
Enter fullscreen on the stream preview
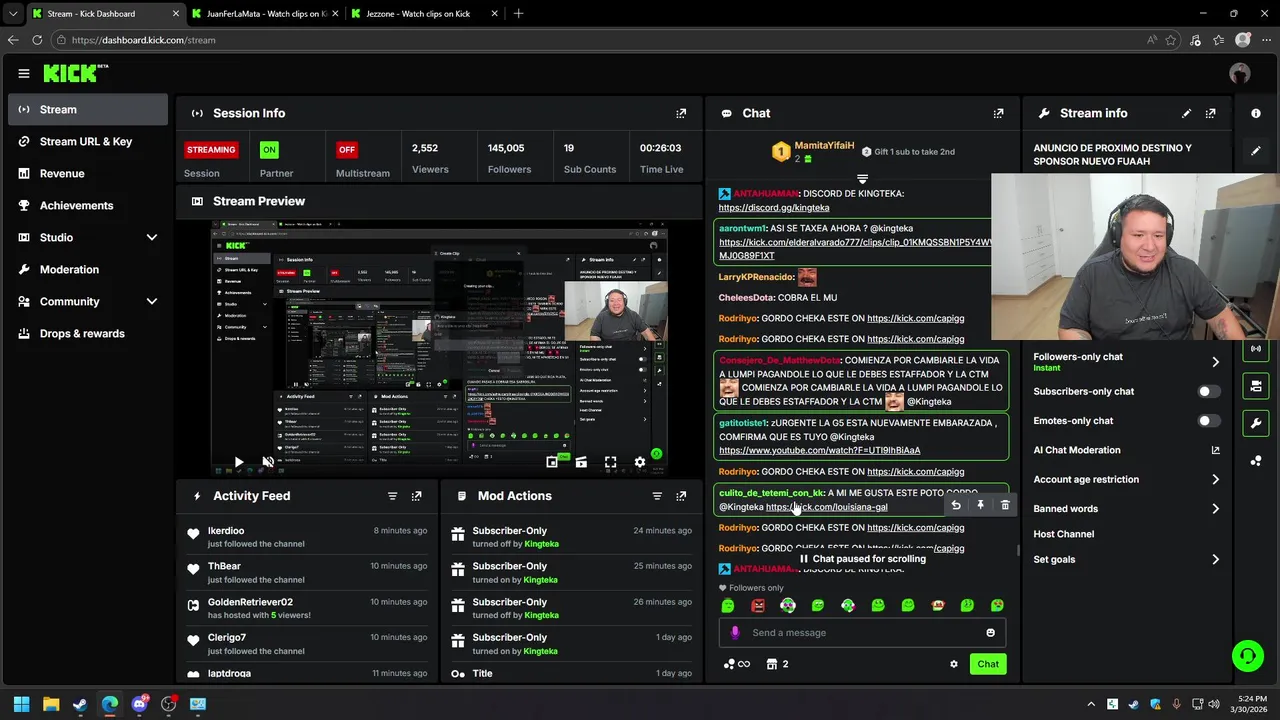click(x=610, y=462)
